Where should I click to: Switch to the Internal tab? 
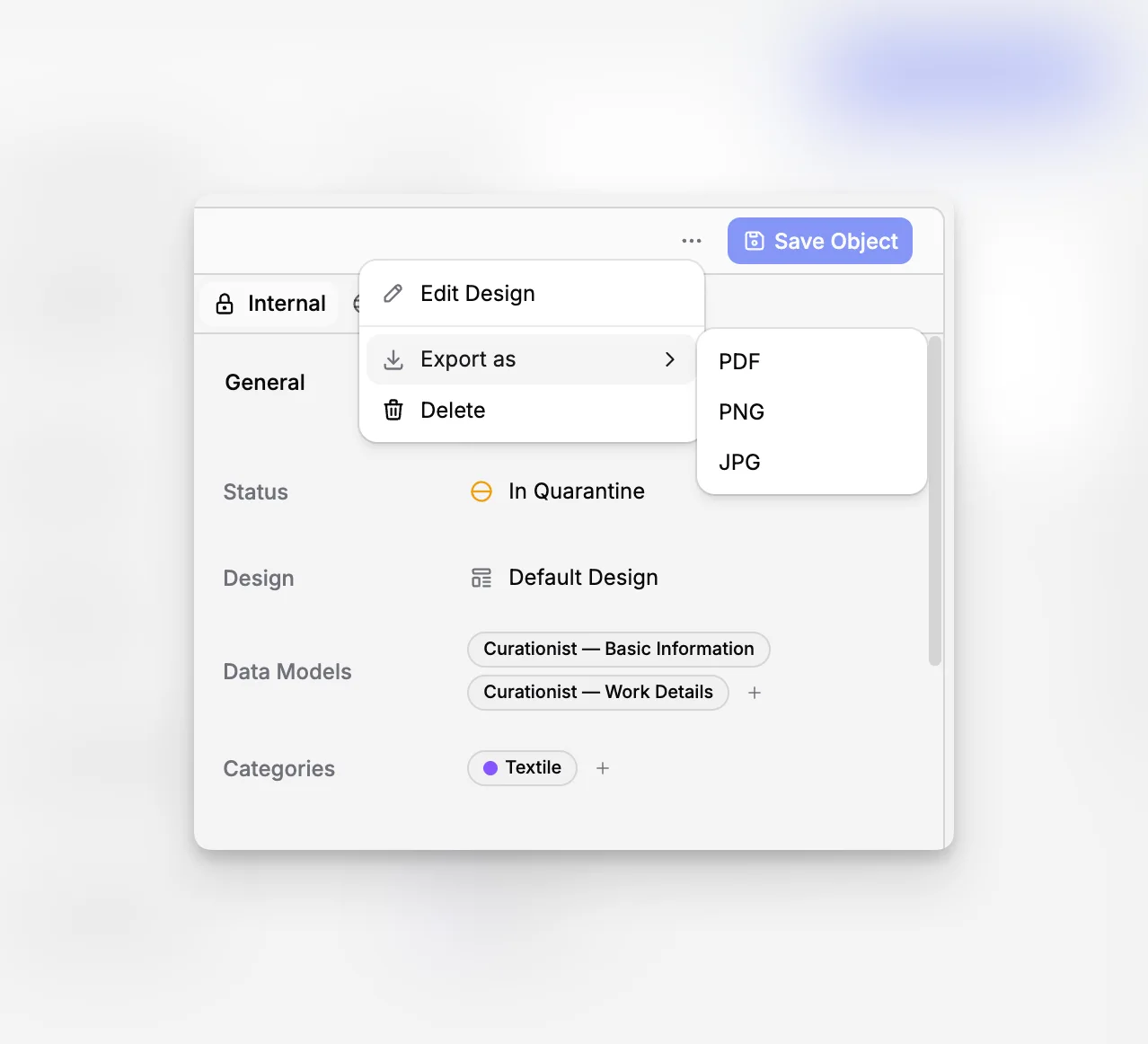(x=269, y=304)
